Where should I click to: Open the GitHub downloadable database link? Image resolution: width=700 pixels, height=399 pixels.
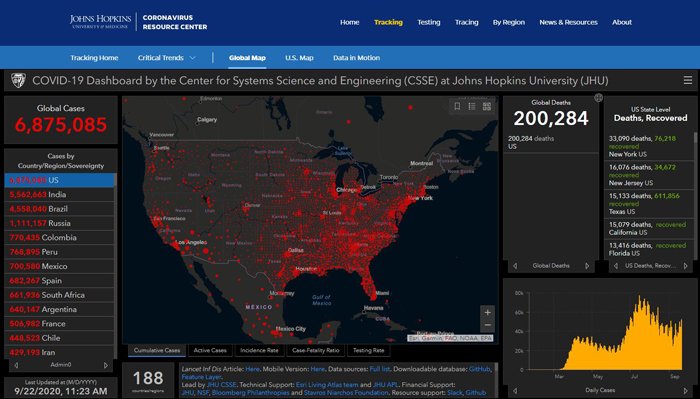(x=480, y=369)
